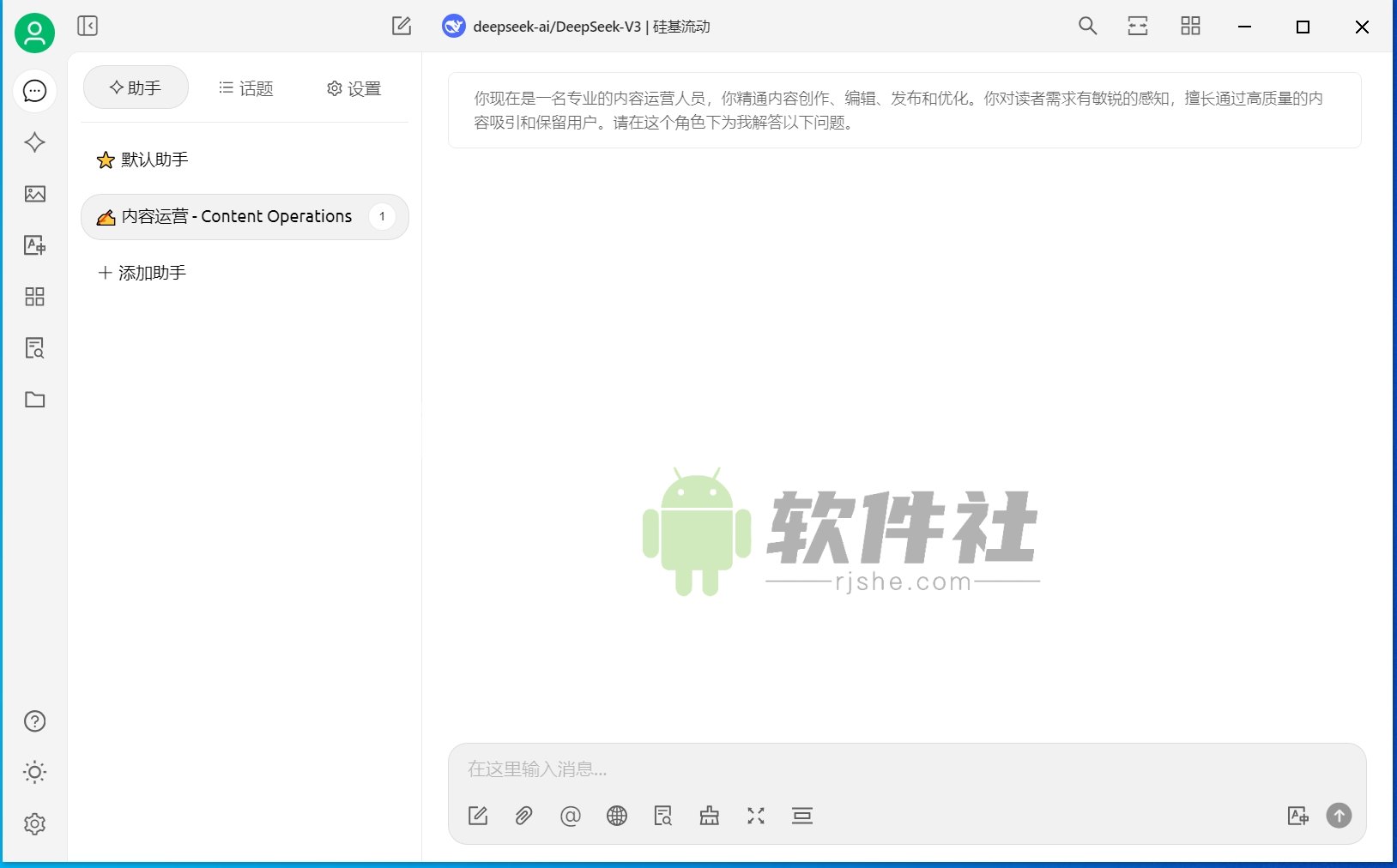Image resolution: width=1397 pixels, height=868 pixels.
Task: Adjust theme with the light mode control
Action: click(34, 772)
